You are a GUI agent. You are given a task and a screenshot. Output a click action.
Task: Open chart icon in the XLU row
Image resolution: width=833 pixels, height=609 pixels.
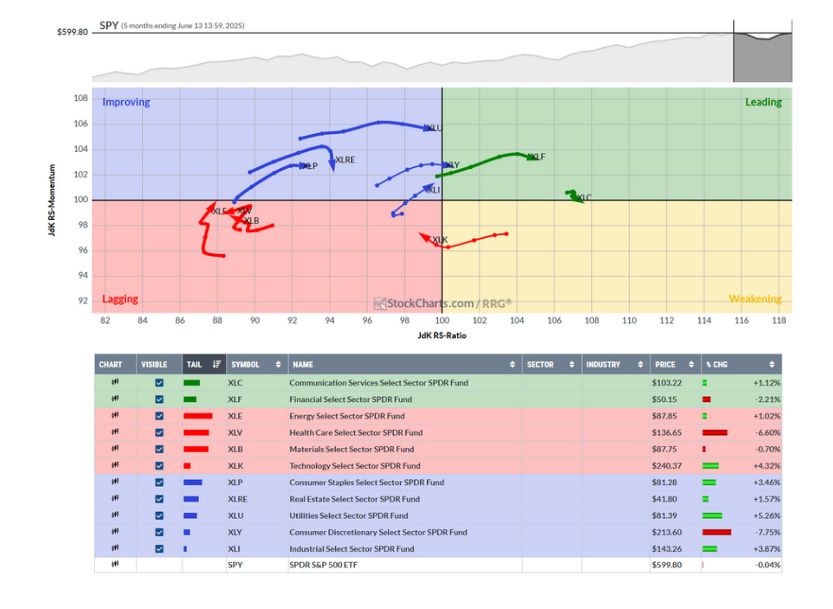point(115,515)
